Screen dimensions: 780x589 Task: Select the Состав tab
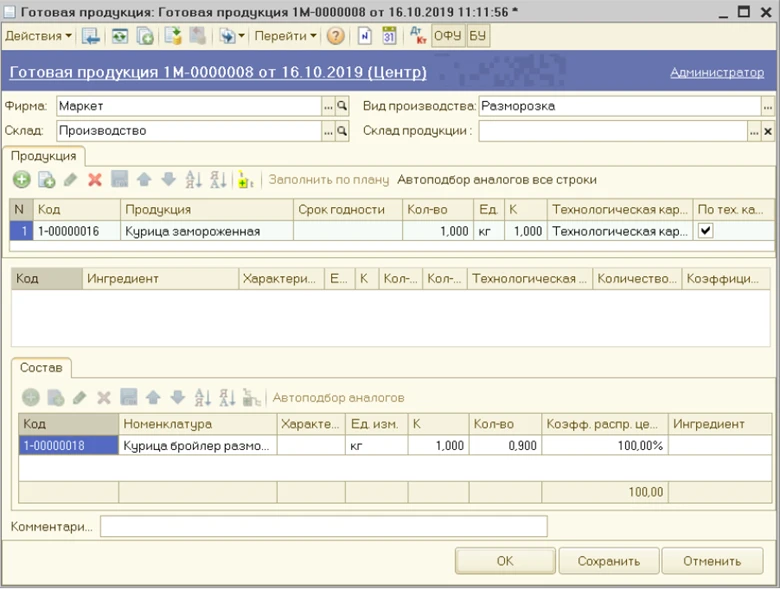41,368
